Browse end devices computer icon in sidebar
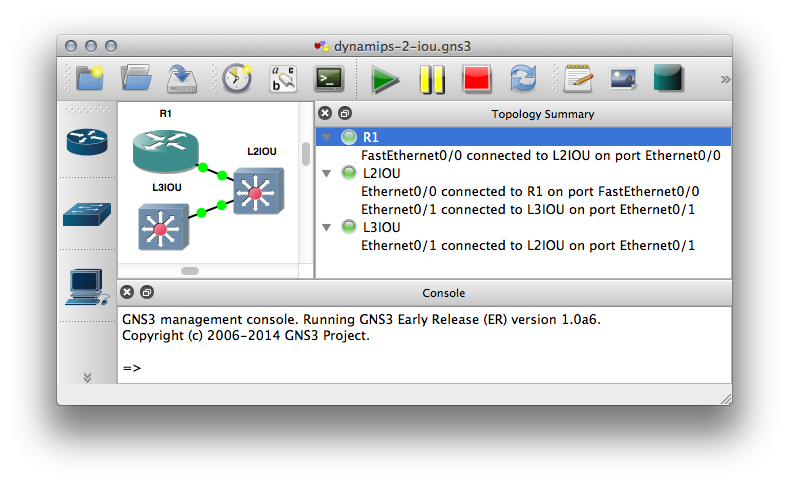Viewport: 789px width, 484px height. 87,287
